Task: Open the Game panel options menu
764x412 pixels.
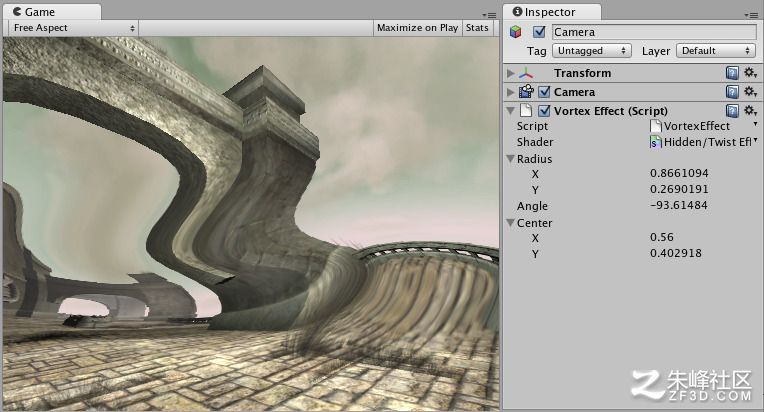Action: (490, 15)
